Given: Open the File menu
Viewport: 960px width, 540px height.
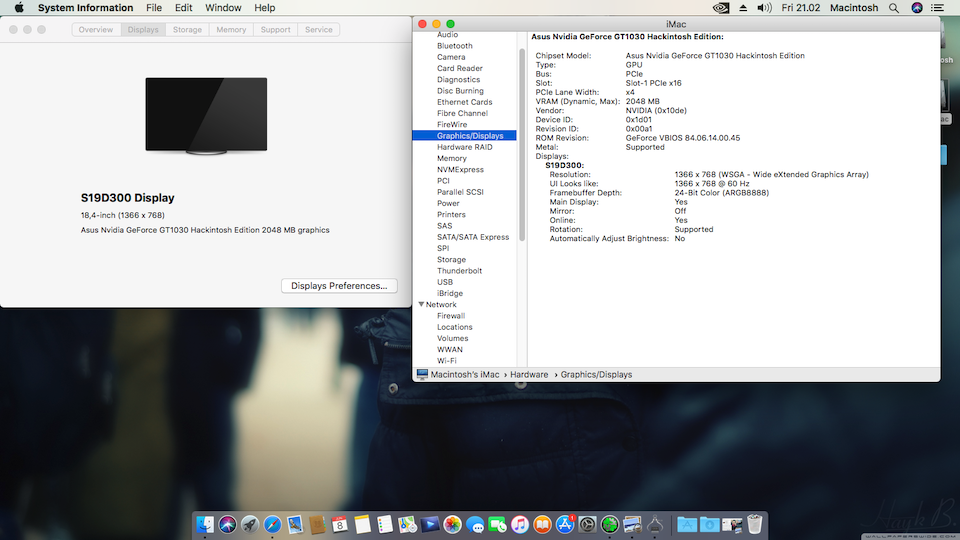Looking at the screenshot, I should point(154,8).
